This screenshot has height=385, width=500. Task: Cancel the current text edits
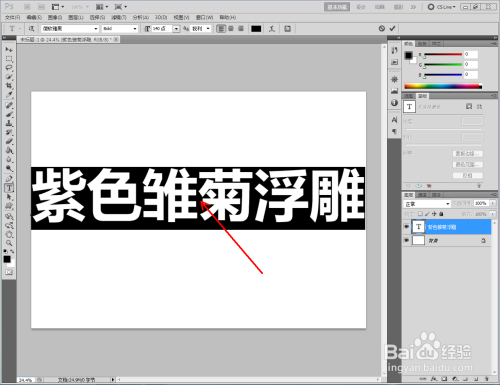(x=382, y=29)
